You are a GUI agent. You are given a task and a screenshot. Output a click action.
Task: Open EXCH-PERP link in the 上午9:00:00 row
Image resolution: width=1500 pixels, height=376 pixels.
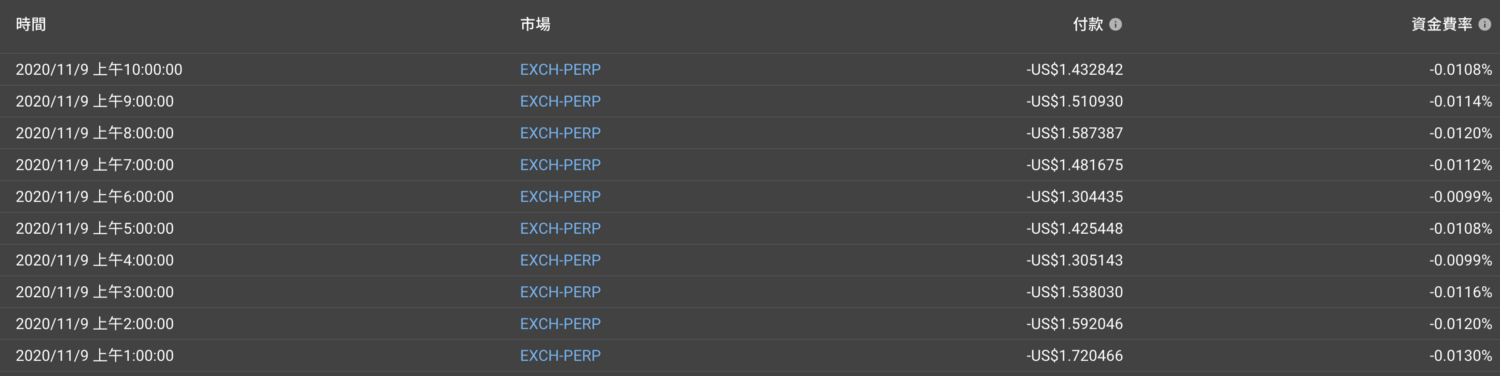pyautogui.click(x=560, y=101)
